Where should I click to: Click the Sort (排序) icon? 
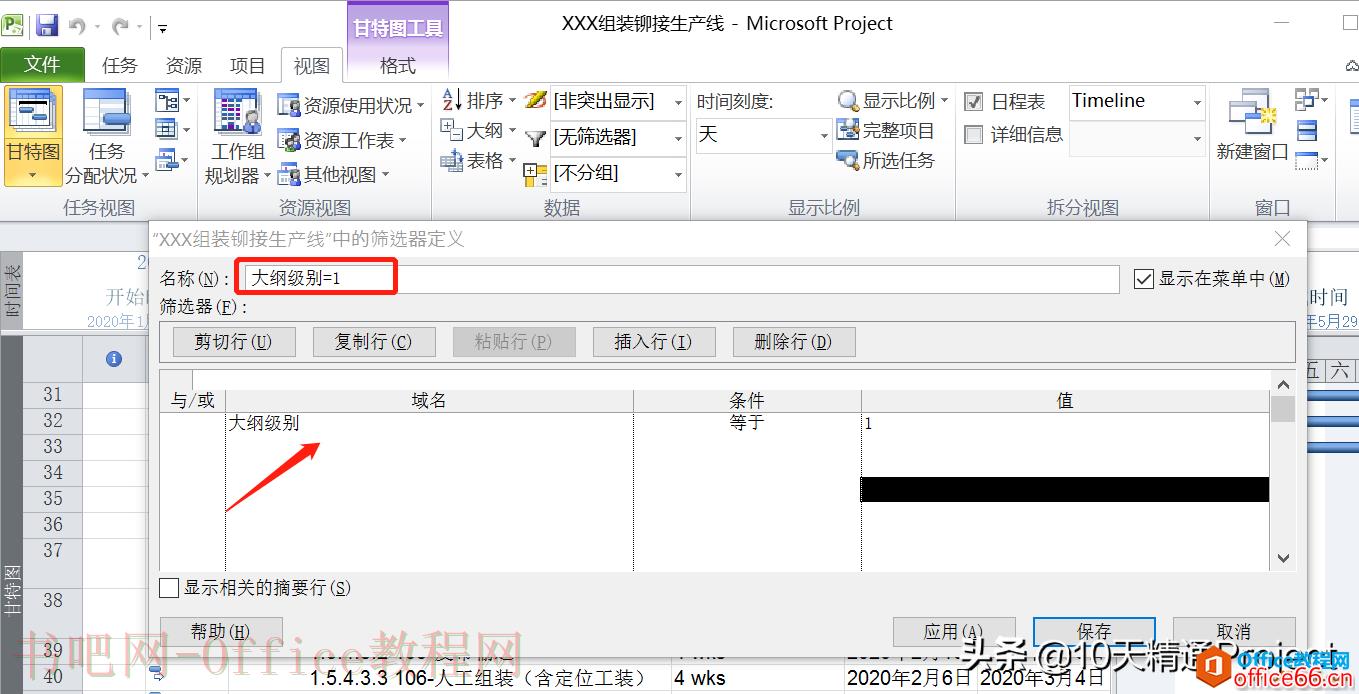[x=452, y=100]
